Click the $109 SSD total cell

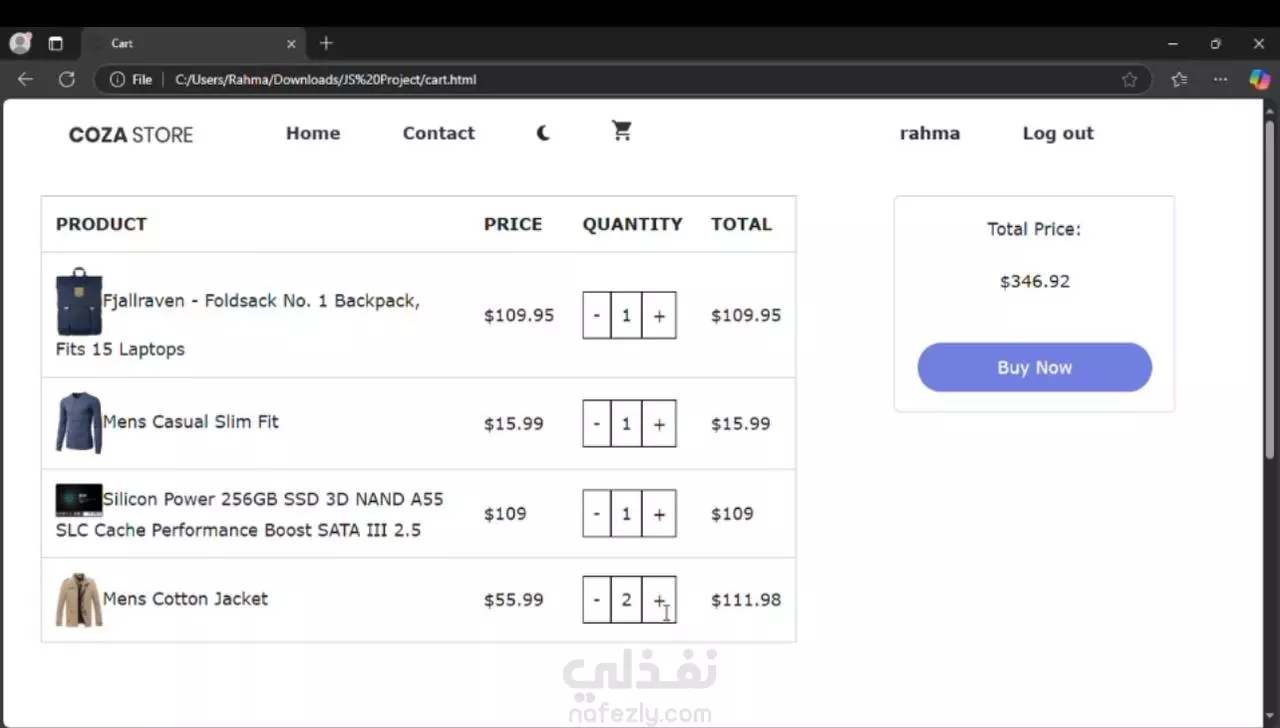pyautogui.click(x=732, y=513)
